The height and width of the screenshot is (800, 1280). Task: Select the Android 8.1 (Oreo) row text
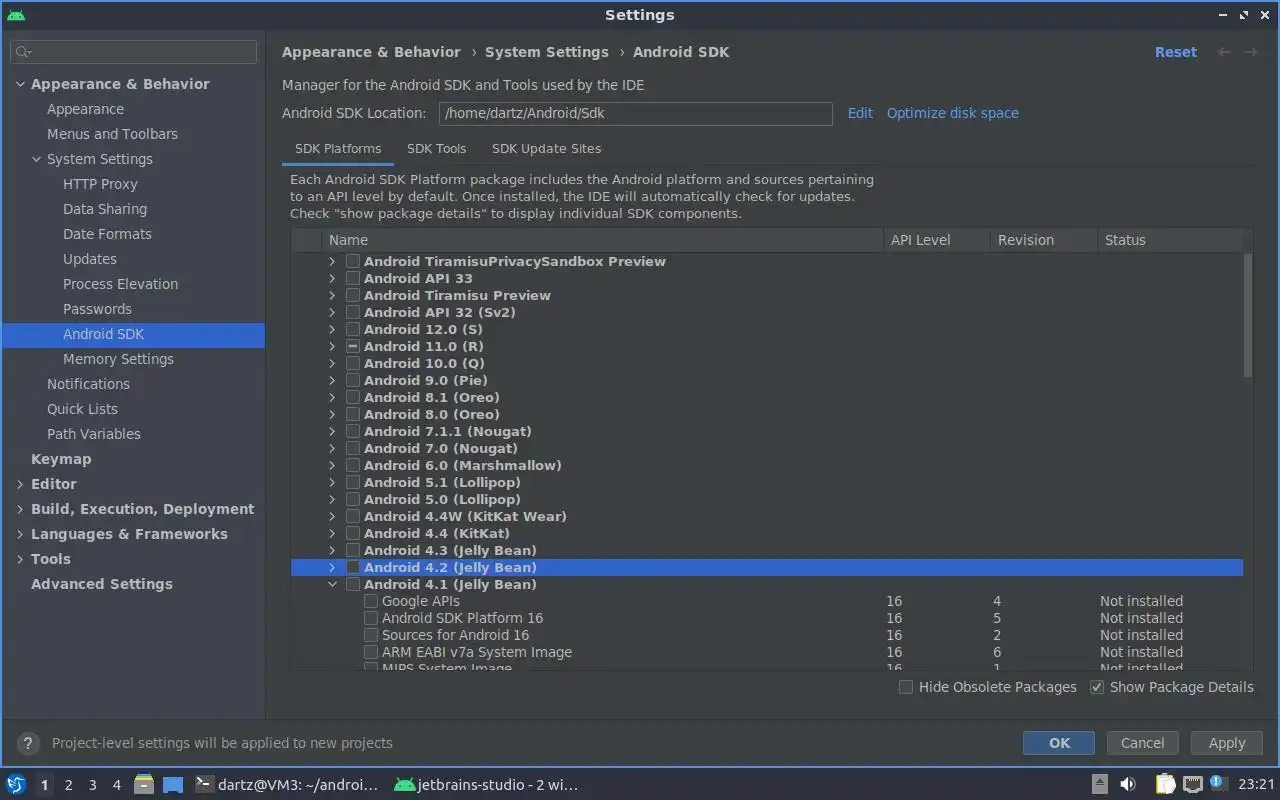[432, 397]
